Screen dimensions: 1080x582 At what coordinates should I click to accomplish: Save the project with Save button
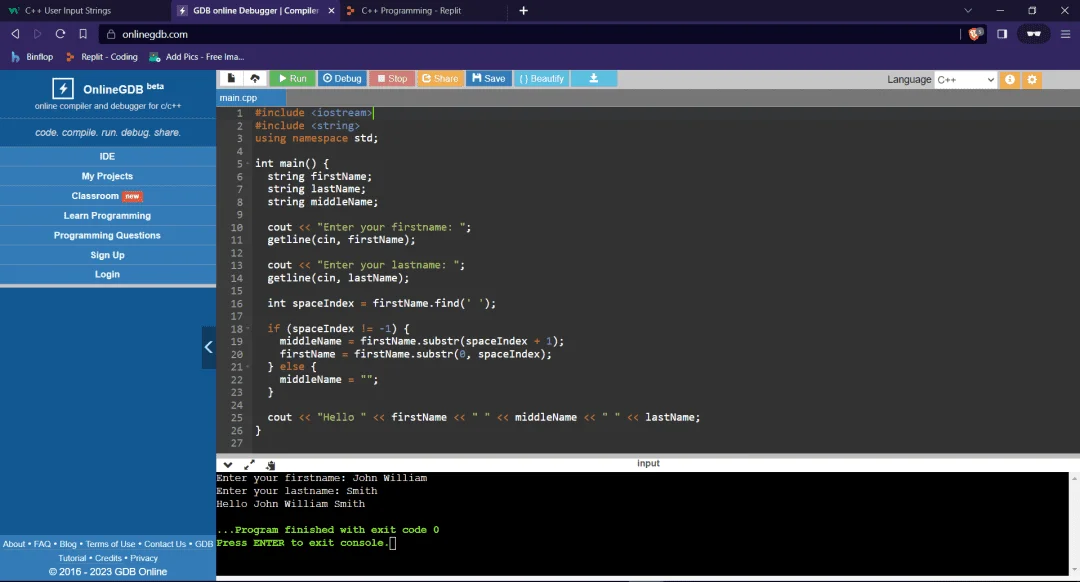point(488,79)
